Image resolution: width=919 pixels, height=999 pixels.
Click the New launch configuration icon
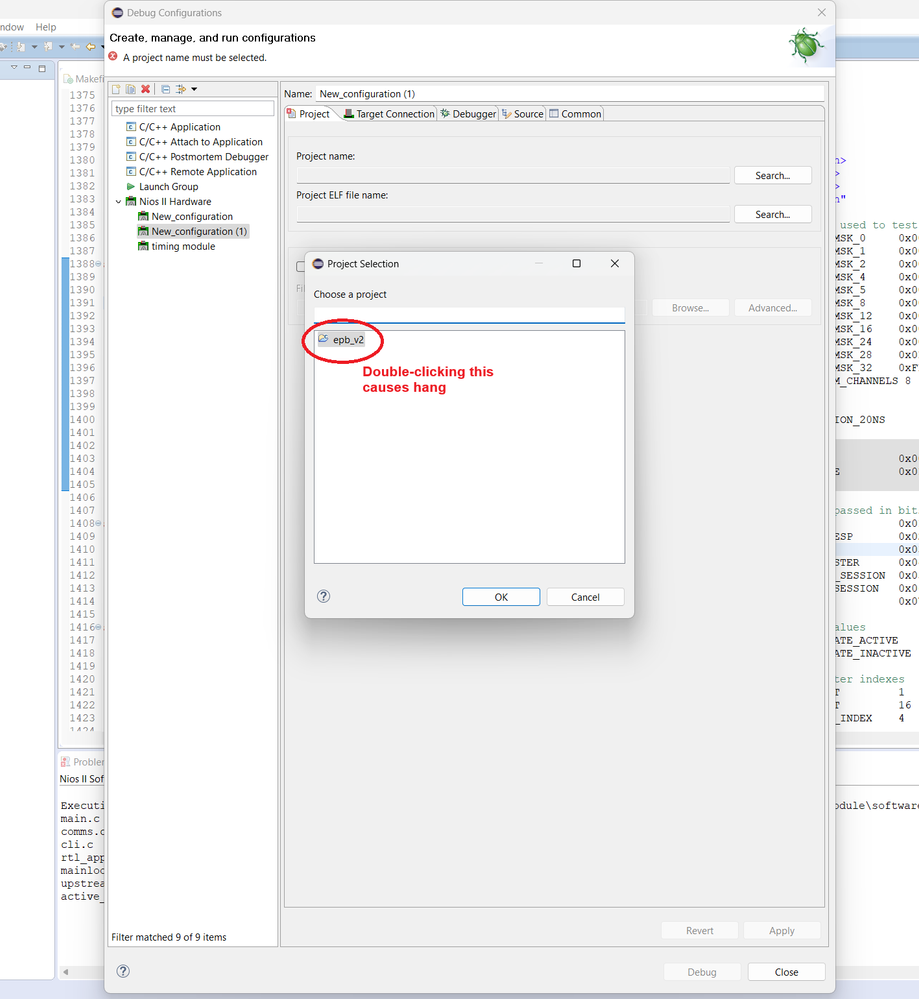tap(116, 89)
